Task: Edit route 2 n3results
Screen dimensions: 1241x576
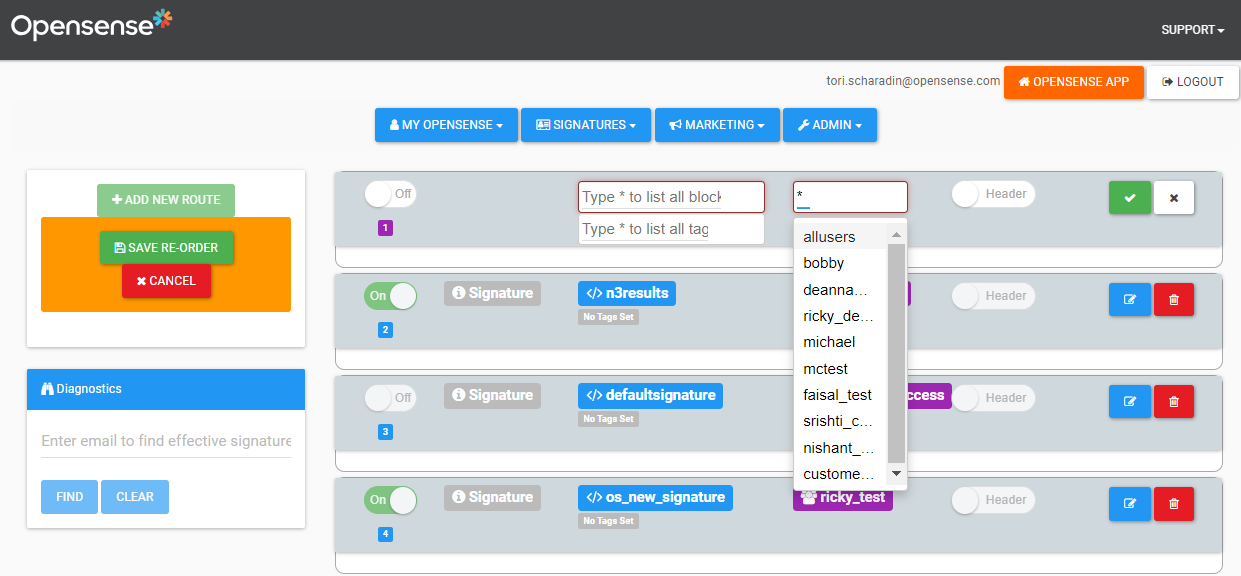Action: pos(1130,300)
